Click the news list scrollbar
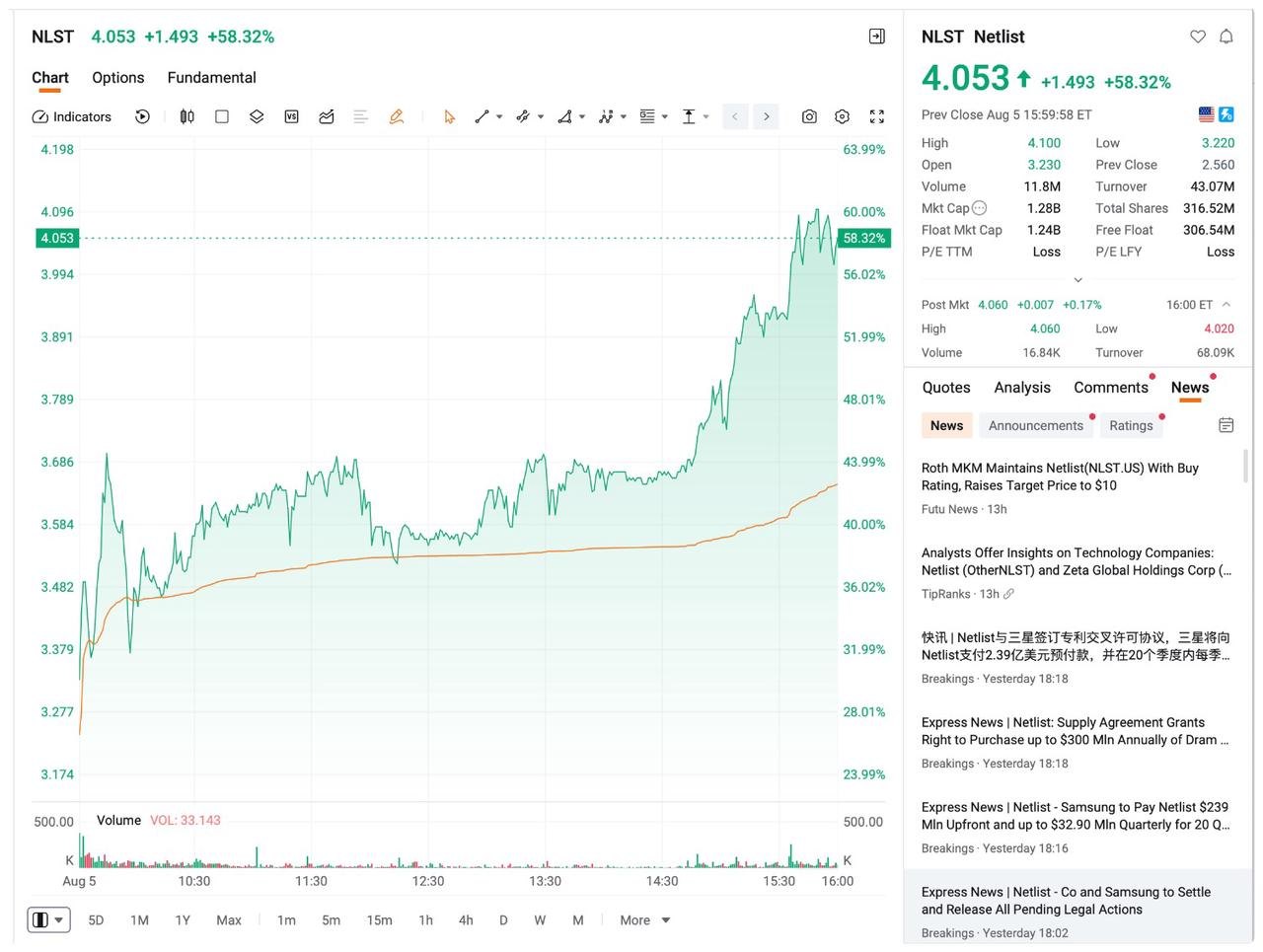Viewport: 1263px width, 952px height. [x=1244, y=466]
